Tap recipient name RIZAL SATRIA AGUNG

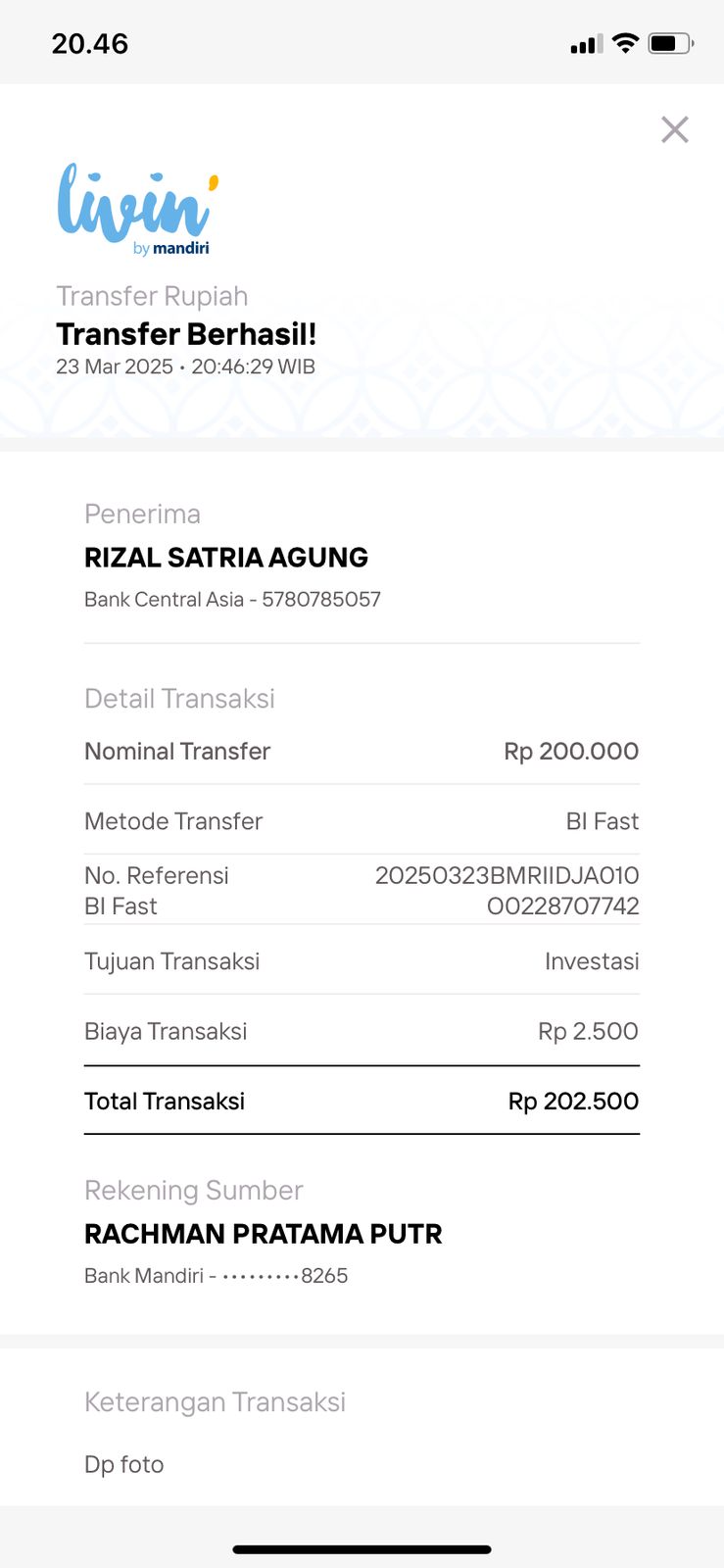click(226, 558)
